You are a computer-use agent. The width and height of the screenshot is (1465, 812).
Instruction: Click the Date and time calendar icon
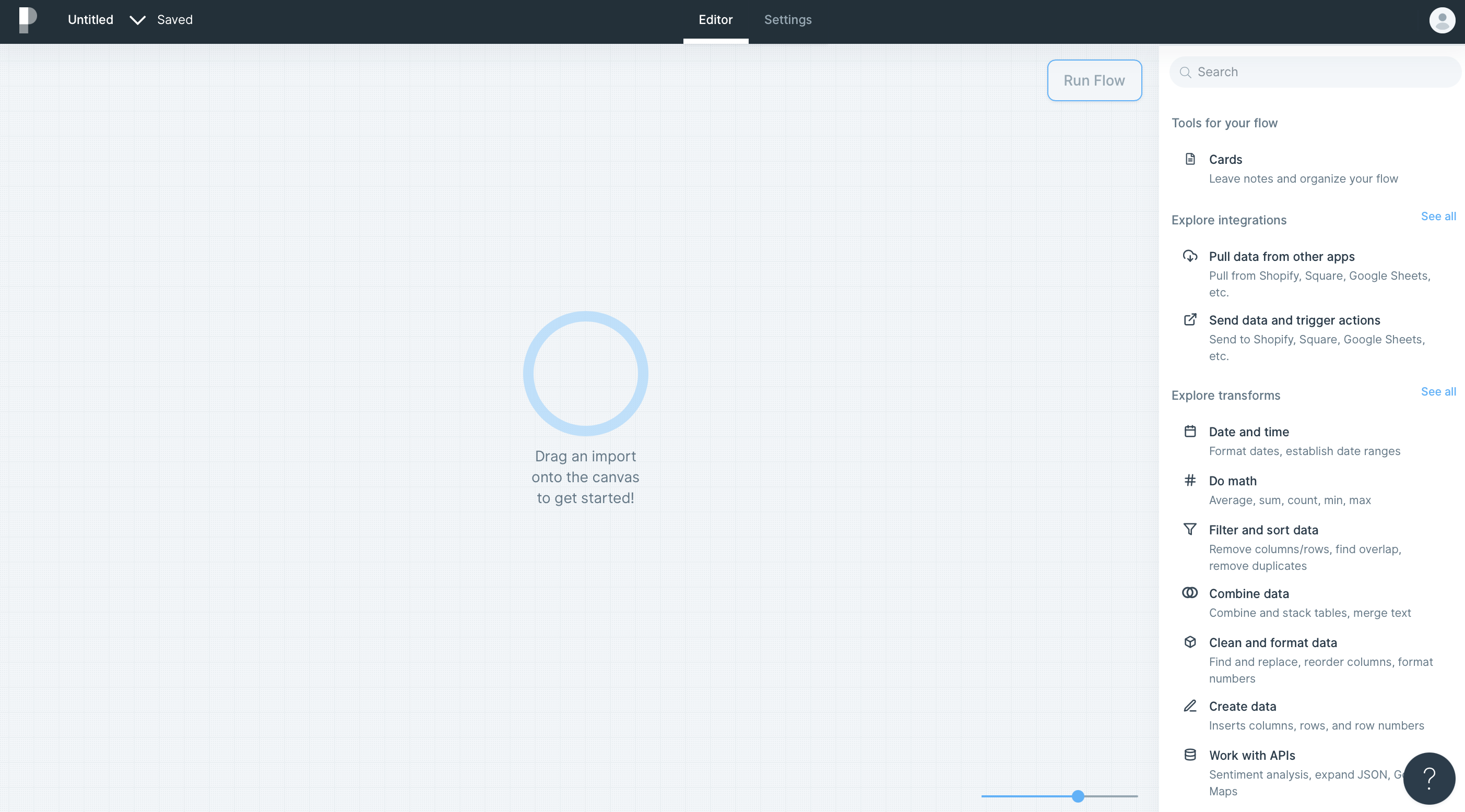pyautogui.click(x=1190, y=431)
